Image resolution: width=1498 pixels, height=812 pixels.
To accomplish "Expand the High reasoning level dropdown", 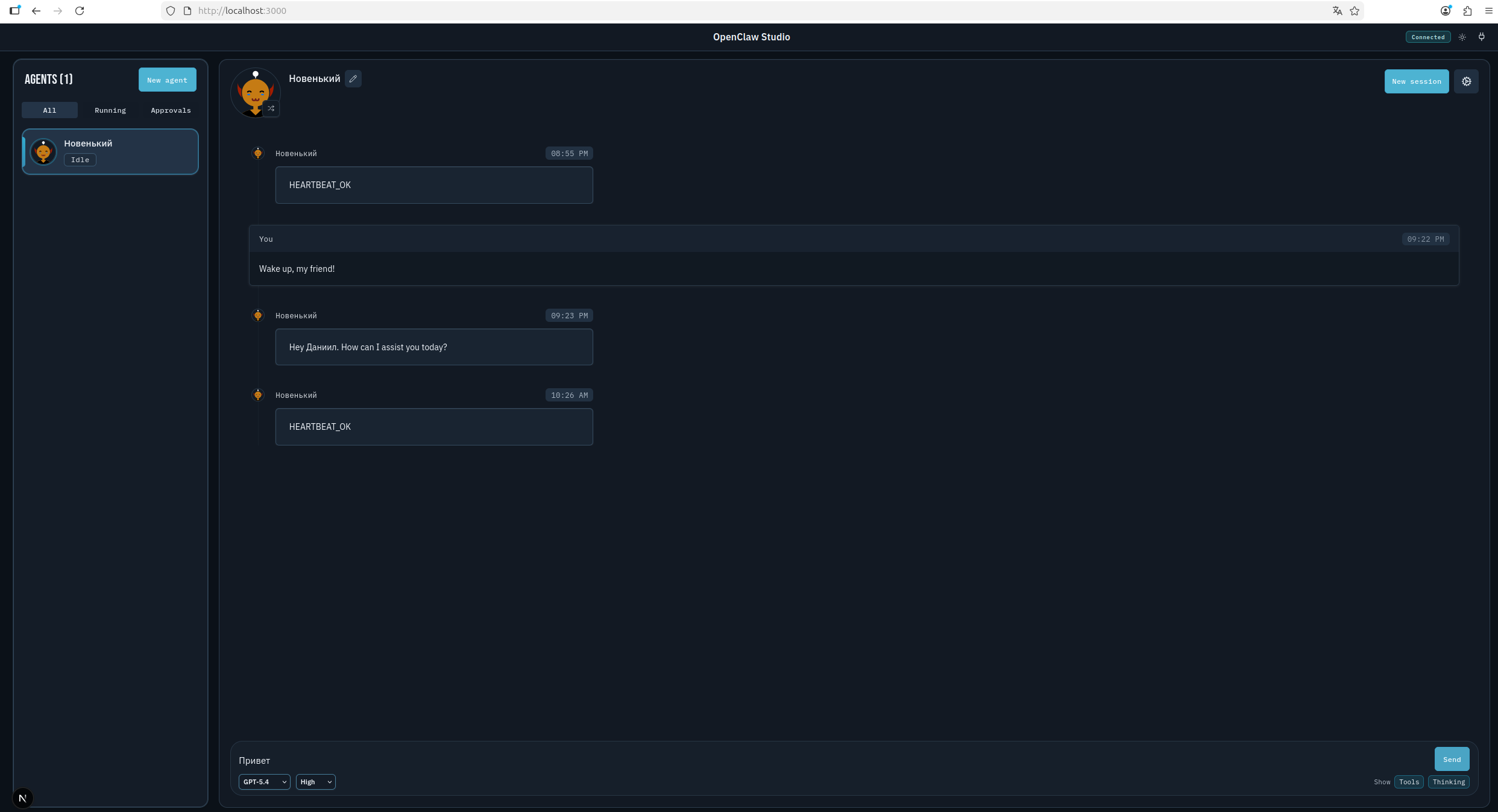I will pos(315,782).
